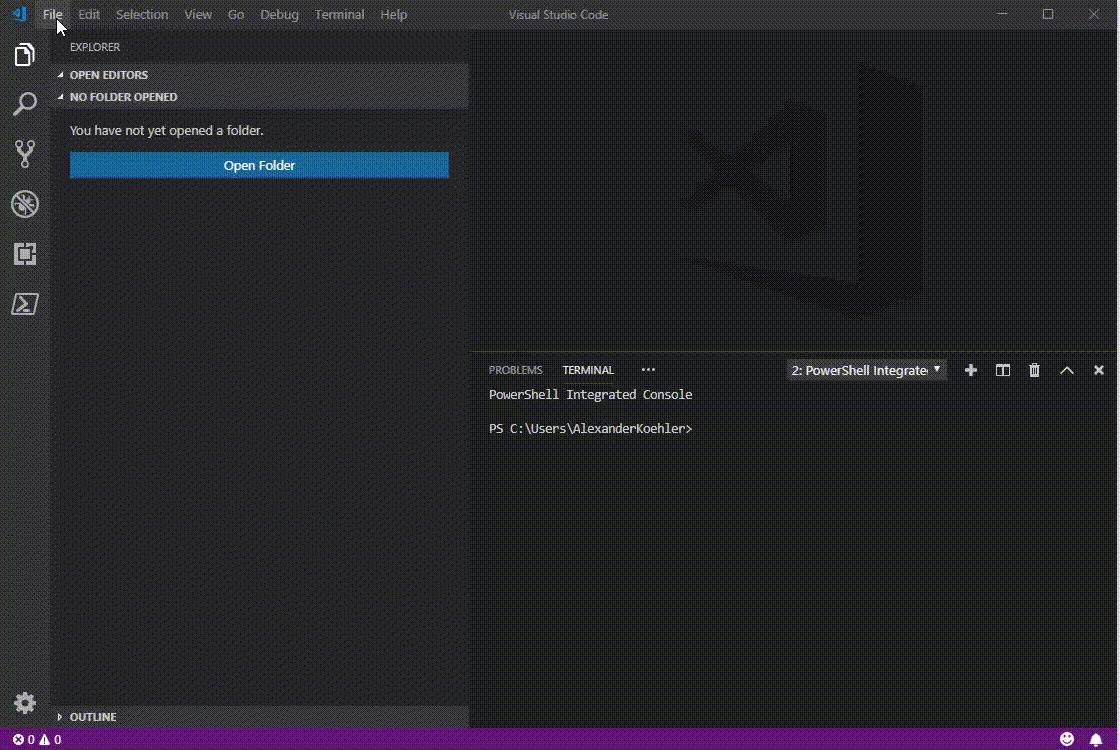Viewport: 1120px width, 750px height.
Task: Click the PowerShell prompt line in terminal
Action: click(x=591, y=429)
